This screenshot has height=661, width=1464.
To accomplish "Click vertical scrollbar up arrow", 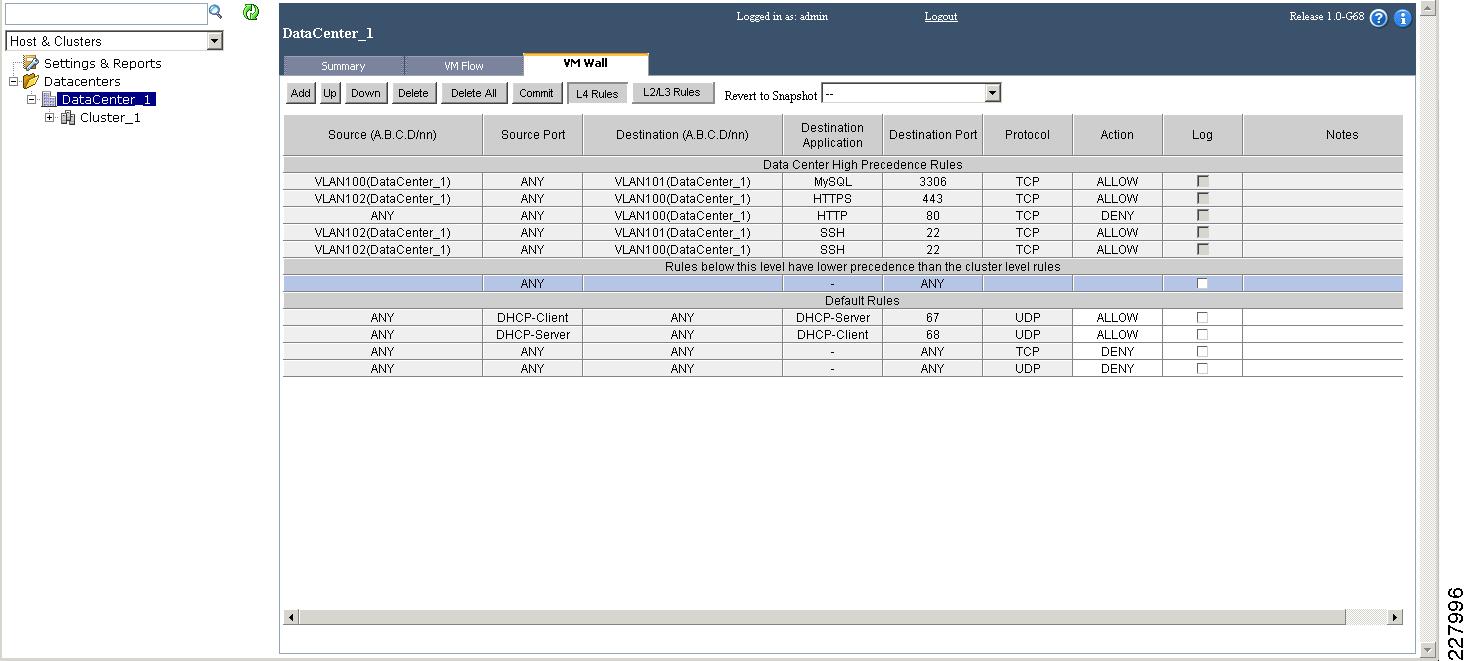I will click(1427, 7).
